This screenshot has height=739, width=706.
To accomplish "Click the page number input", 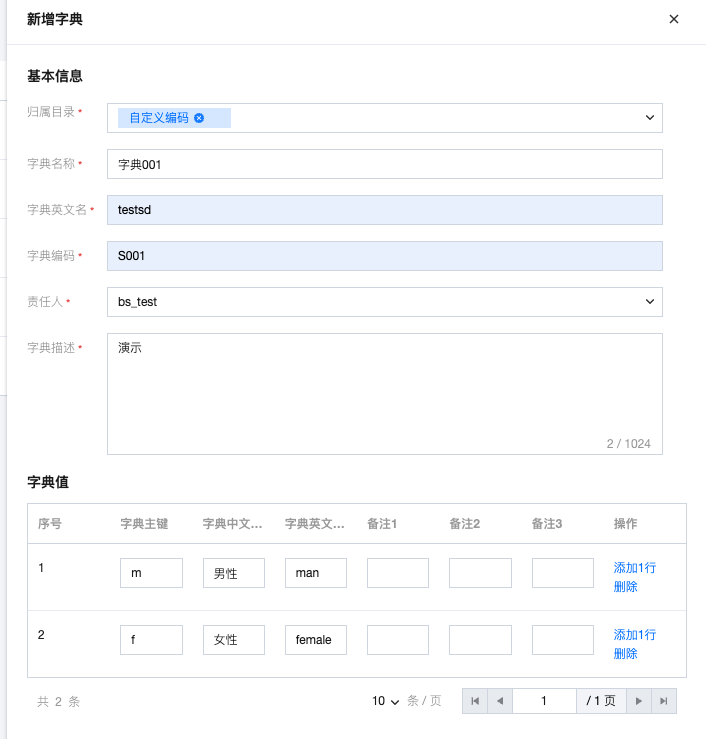I will click(x=544, y=701).
